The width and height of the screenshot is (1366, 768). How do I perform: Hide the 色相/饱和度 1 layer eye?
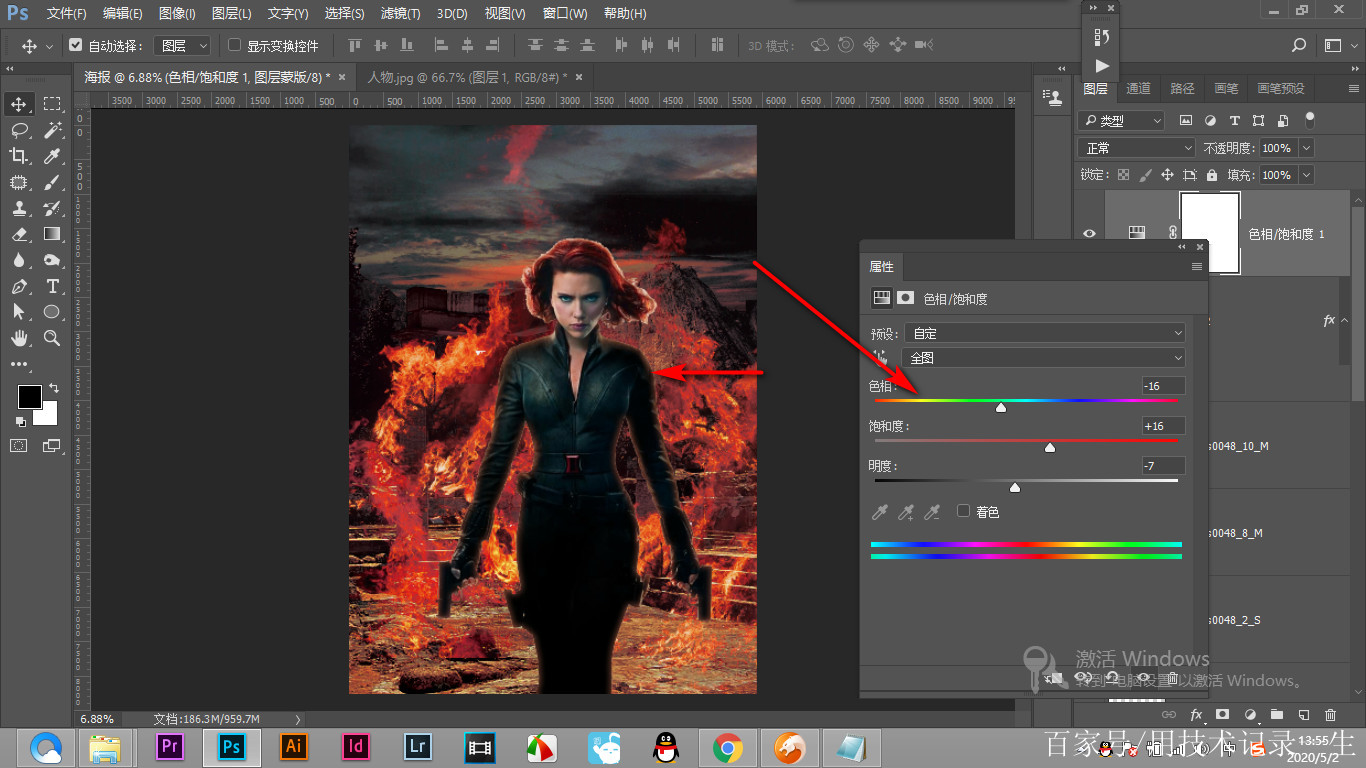pyautogui.click(x=1089, y=233)
